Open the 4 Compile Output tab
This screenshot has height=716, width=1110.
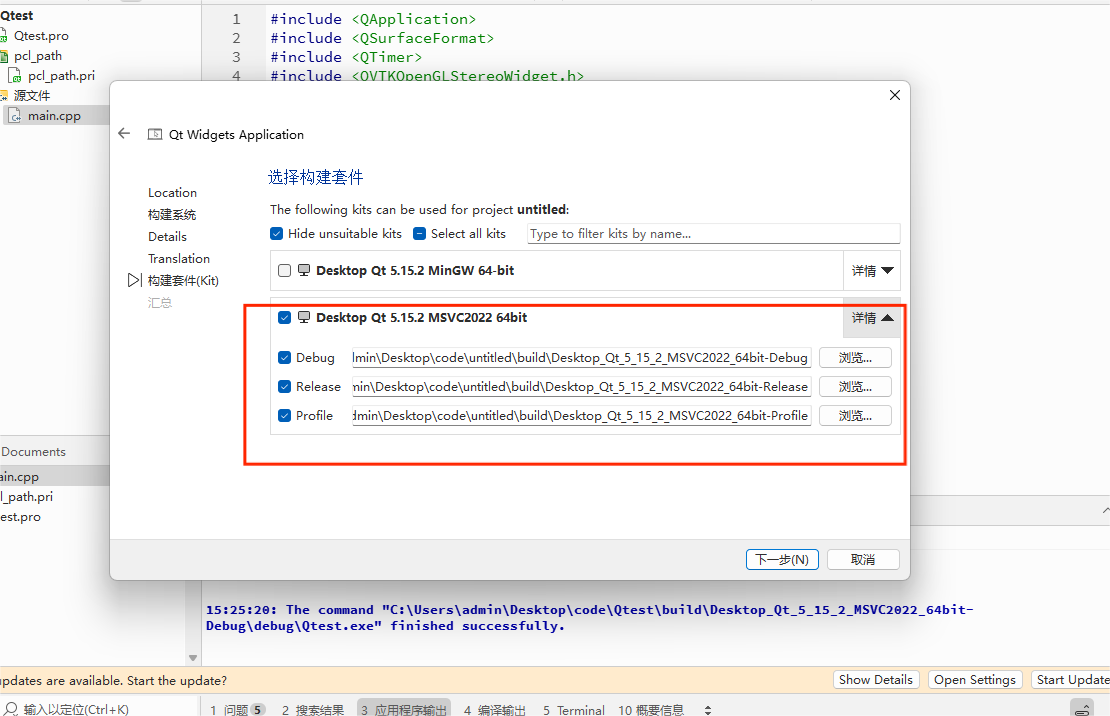click(x=495, y=710)
